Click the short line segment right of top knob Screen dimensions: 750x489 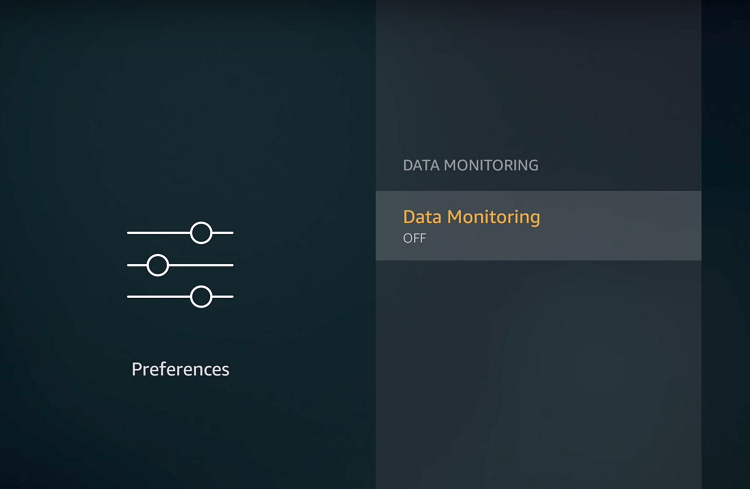pyautogui.click(x=223, y=233)
